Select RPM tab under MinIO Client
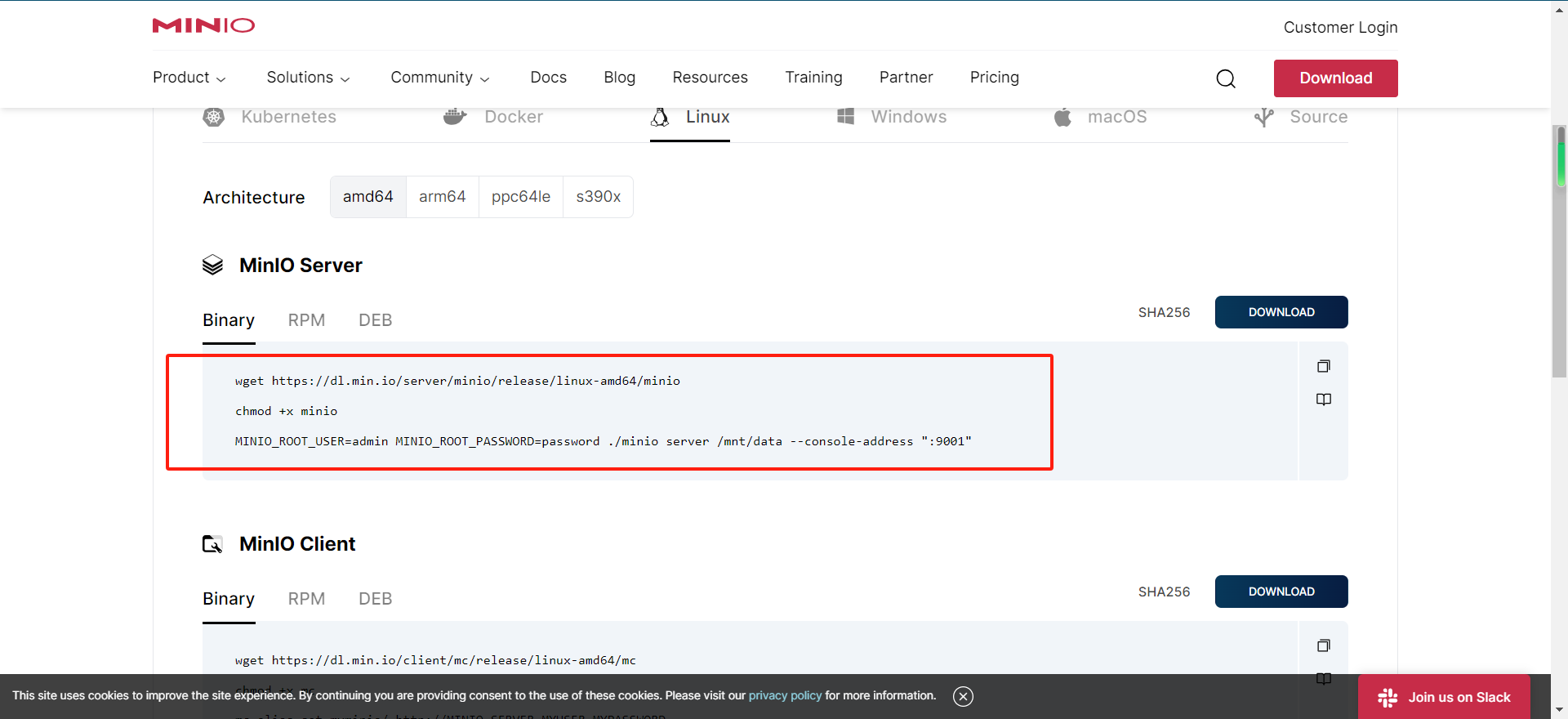Viewport: 1568px width, 719px height. pyautogui.click(x=306, y=599)
